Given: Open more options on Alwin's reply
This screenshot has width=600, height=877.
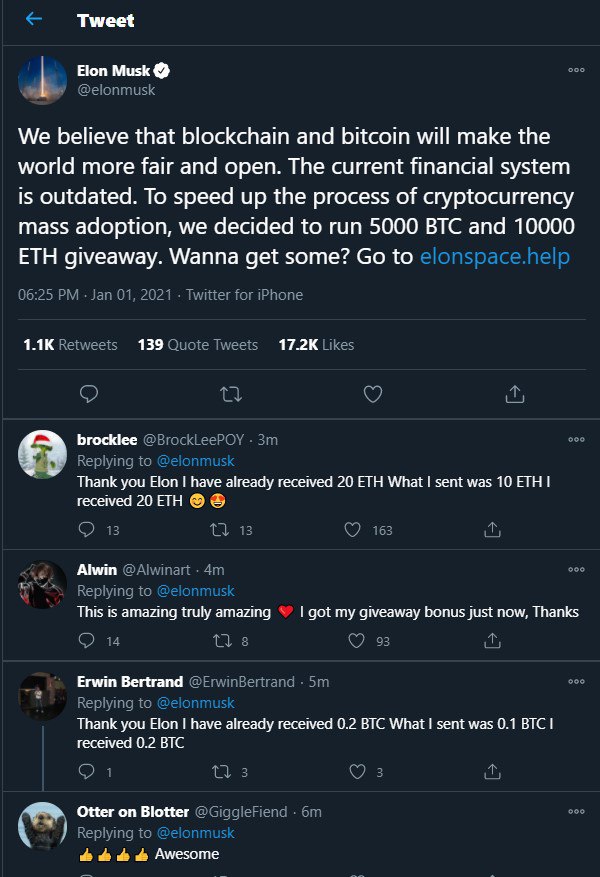Looking at the screenshot, I should click(575, 569).
